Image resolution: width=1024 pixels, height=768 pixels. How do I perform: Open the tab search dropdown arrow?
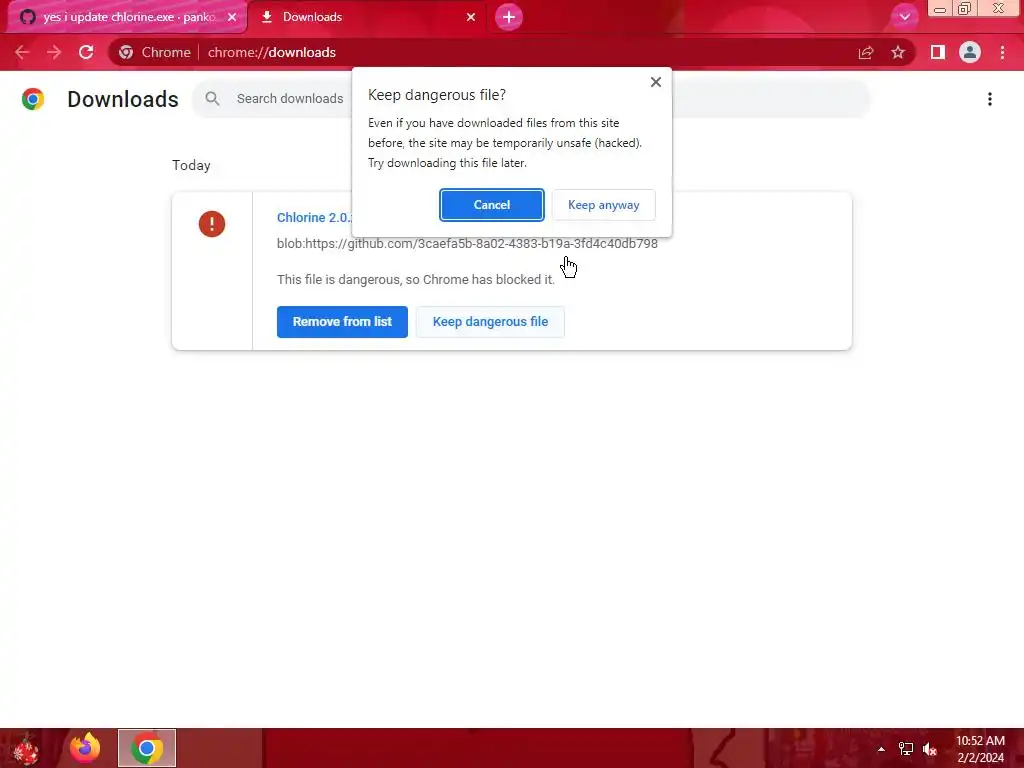[x=904, y=17]
